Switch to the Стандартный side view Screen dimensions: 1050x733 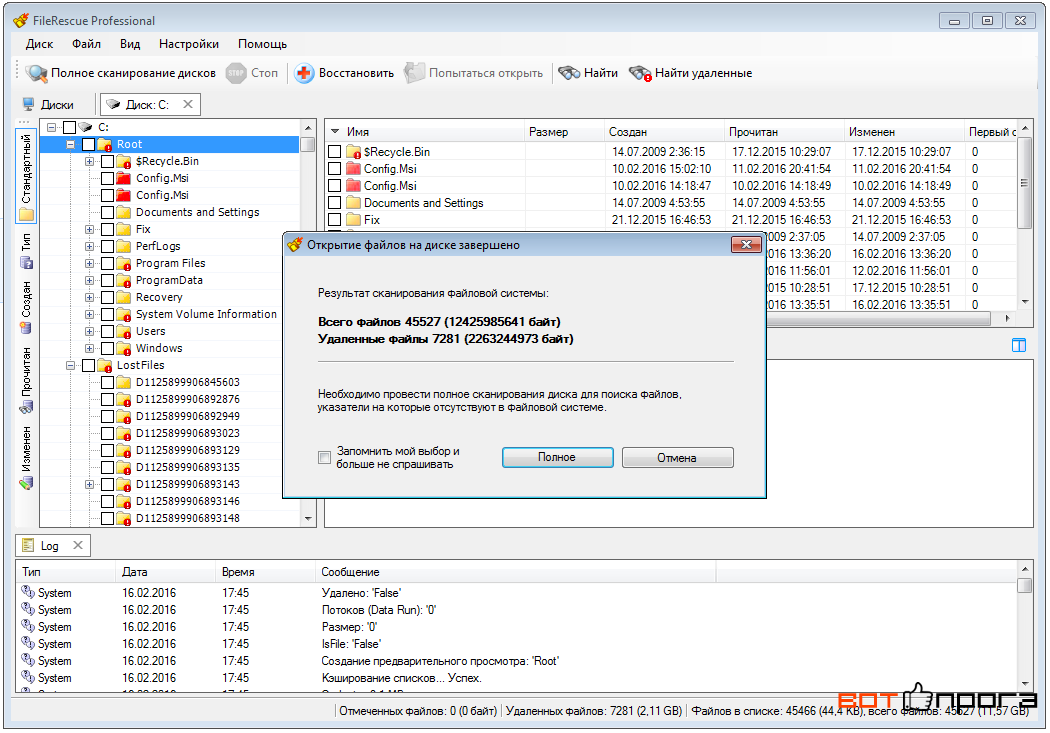tap(26, 175)
